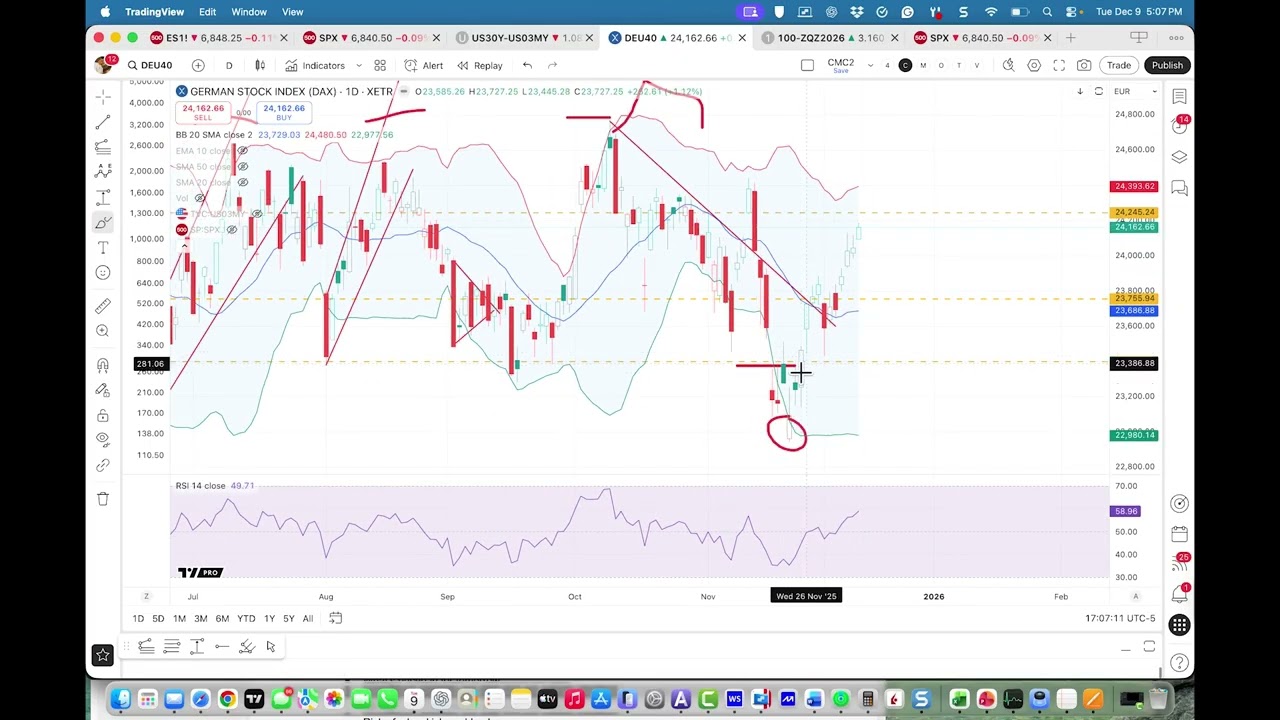This screenshot has height=720, width=1280.
Task: Open the alerts panel
Action: [1180, 125]
